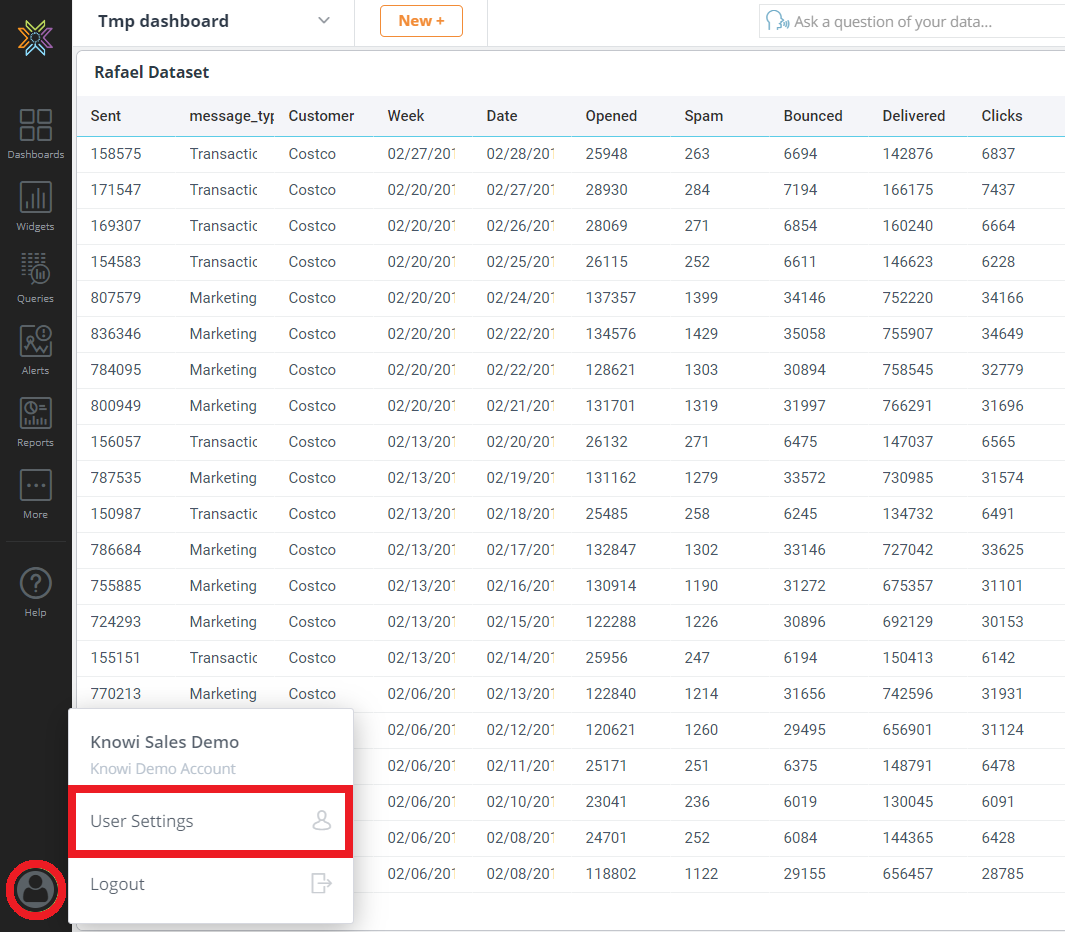Sort by the Opened column header
Viewport: 1065px width, 932px height.
pos(611,116)
